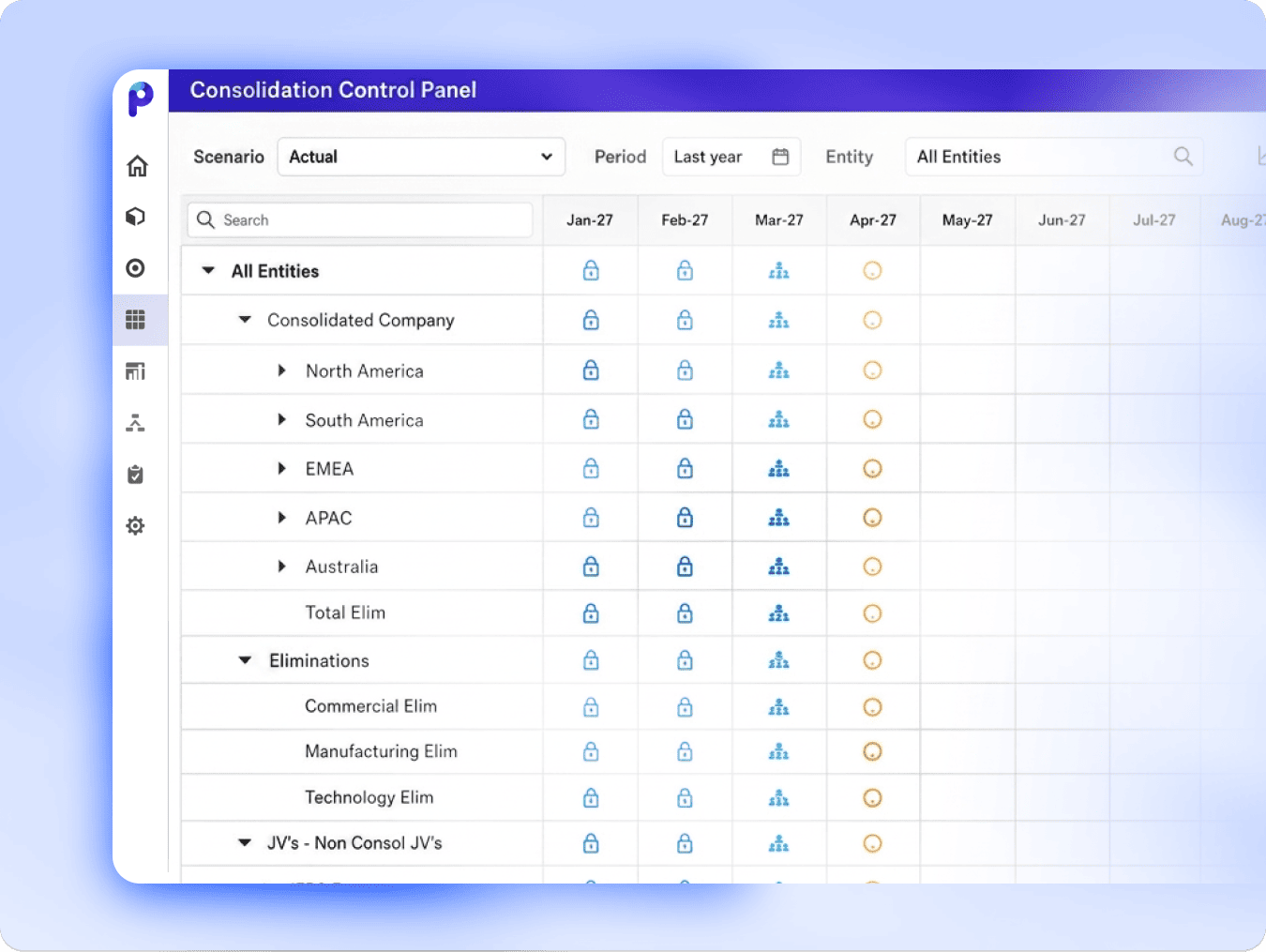Click the Period field showing Last year
The image size is (1266, 952).
(x=731, y=157)
